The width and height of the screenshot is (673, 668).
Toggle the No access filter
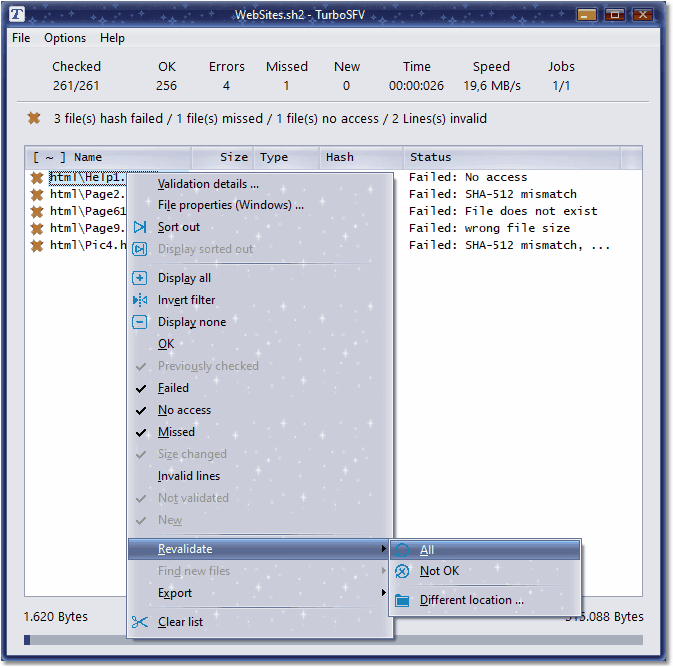pos(260,410)
